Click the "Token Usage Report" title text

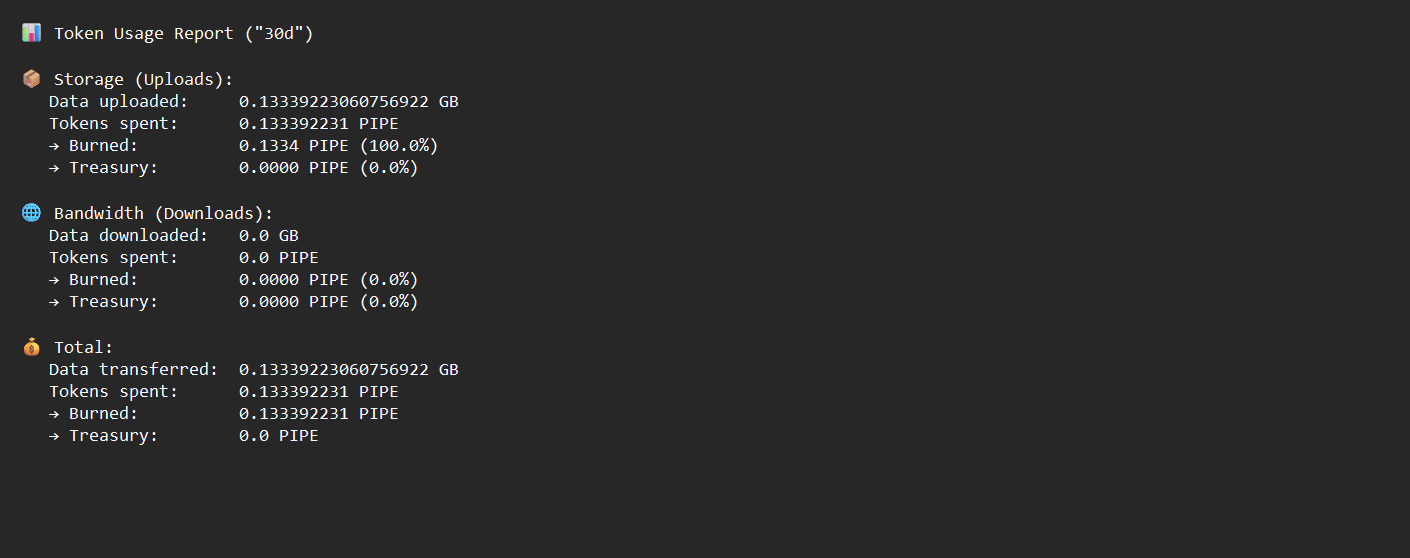point(144,34)
